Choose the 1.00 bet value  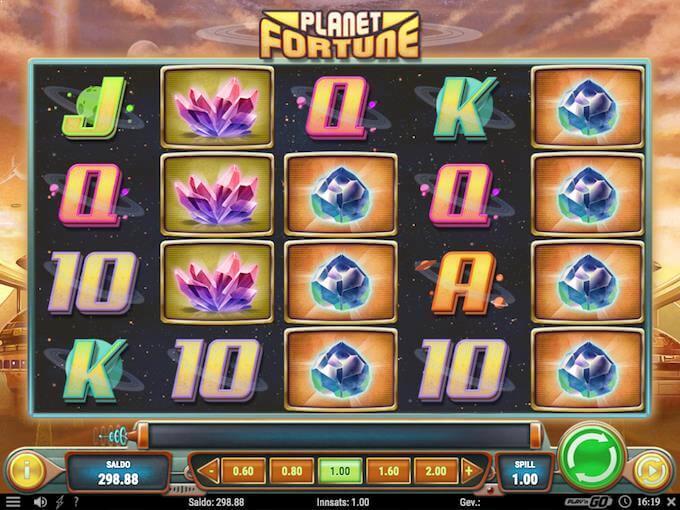tap(340, 471)
